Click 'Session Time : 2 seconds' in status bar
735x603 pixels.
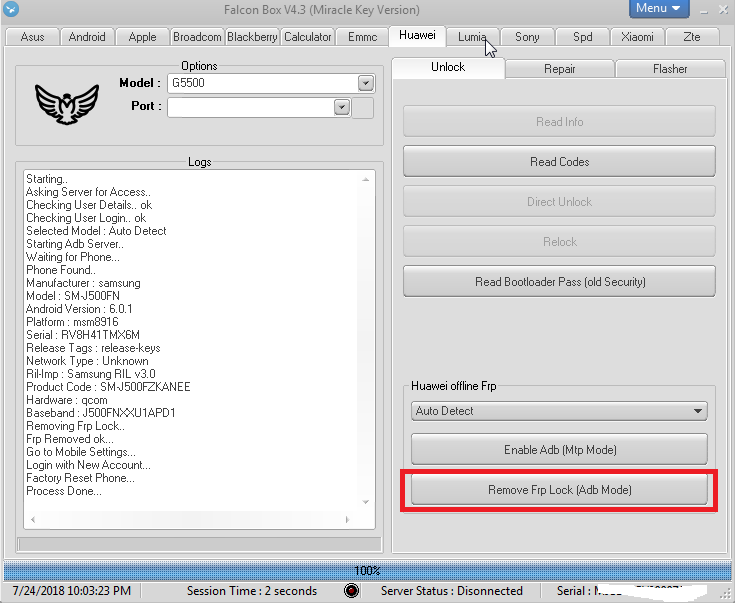[x=252, y=591]
